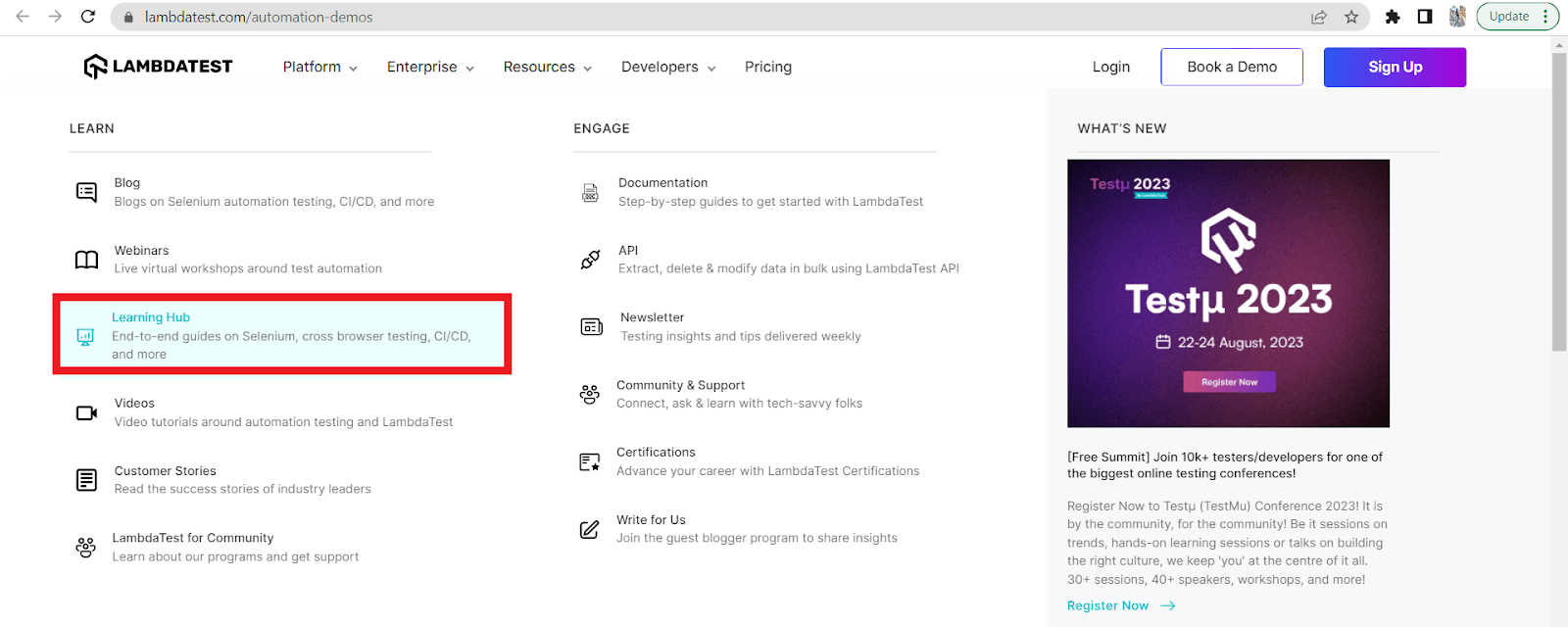
Task: Click the Certifications badge icon
Action: coord(589,461)
